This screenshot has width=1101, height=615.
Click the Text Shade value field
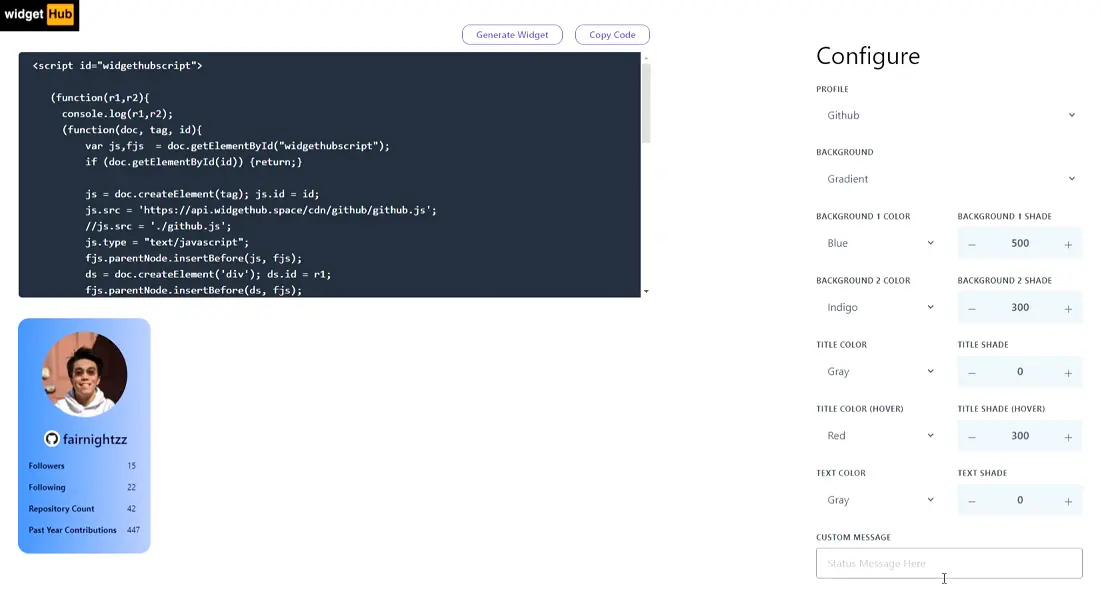(1020, 500)
